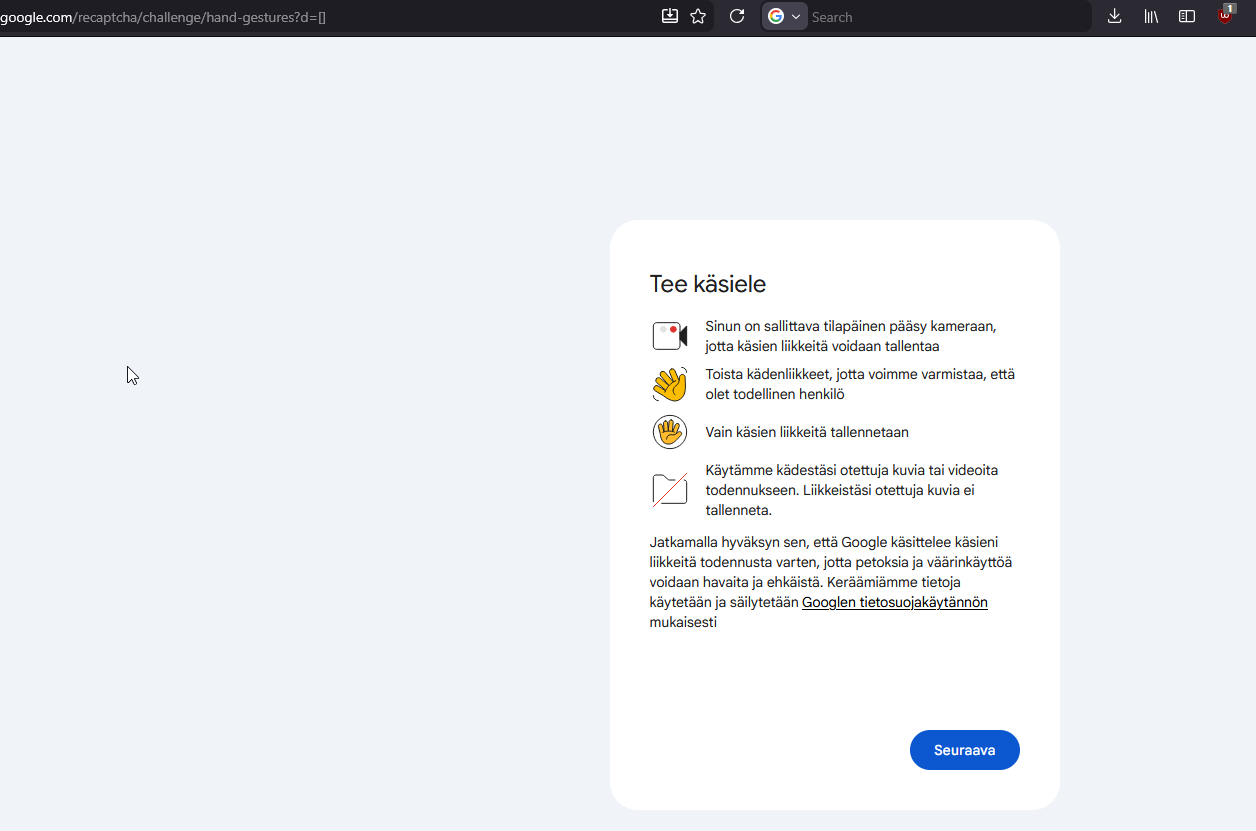Focus the browser Search field
Image resolution: width=1256 pixels, height=831 pixels.
point(948,16)
